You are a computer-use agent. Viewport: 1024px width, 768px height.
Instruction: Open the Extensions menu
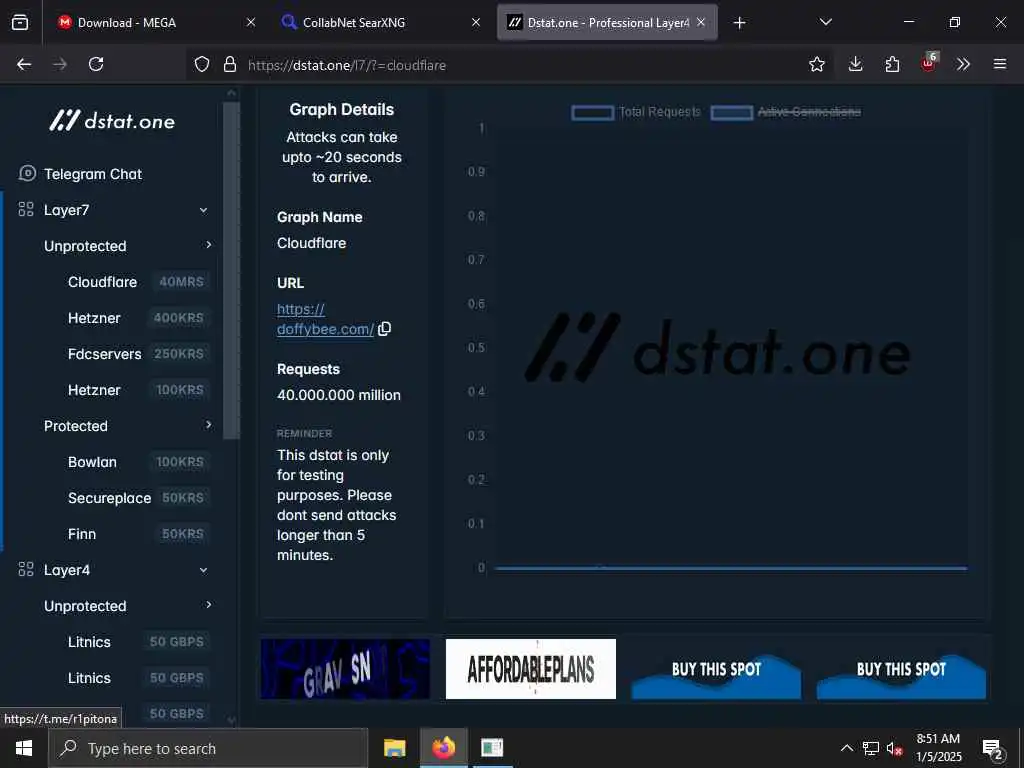tap(892, 64)
